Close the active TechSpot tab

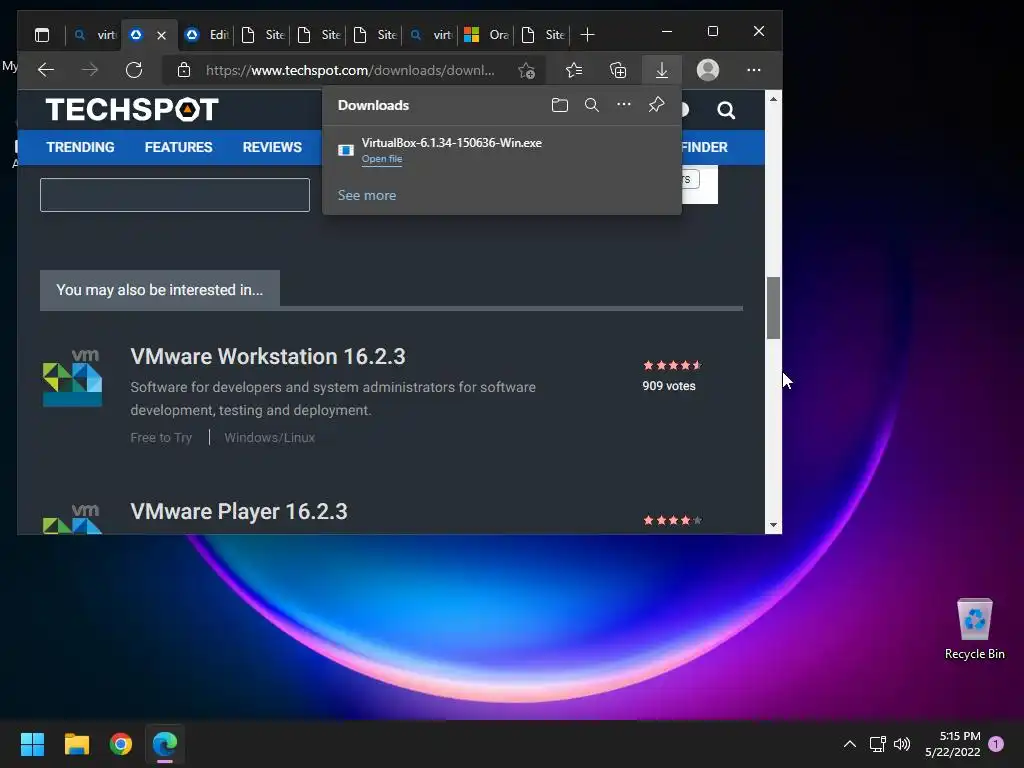click(x=161, y=35)
